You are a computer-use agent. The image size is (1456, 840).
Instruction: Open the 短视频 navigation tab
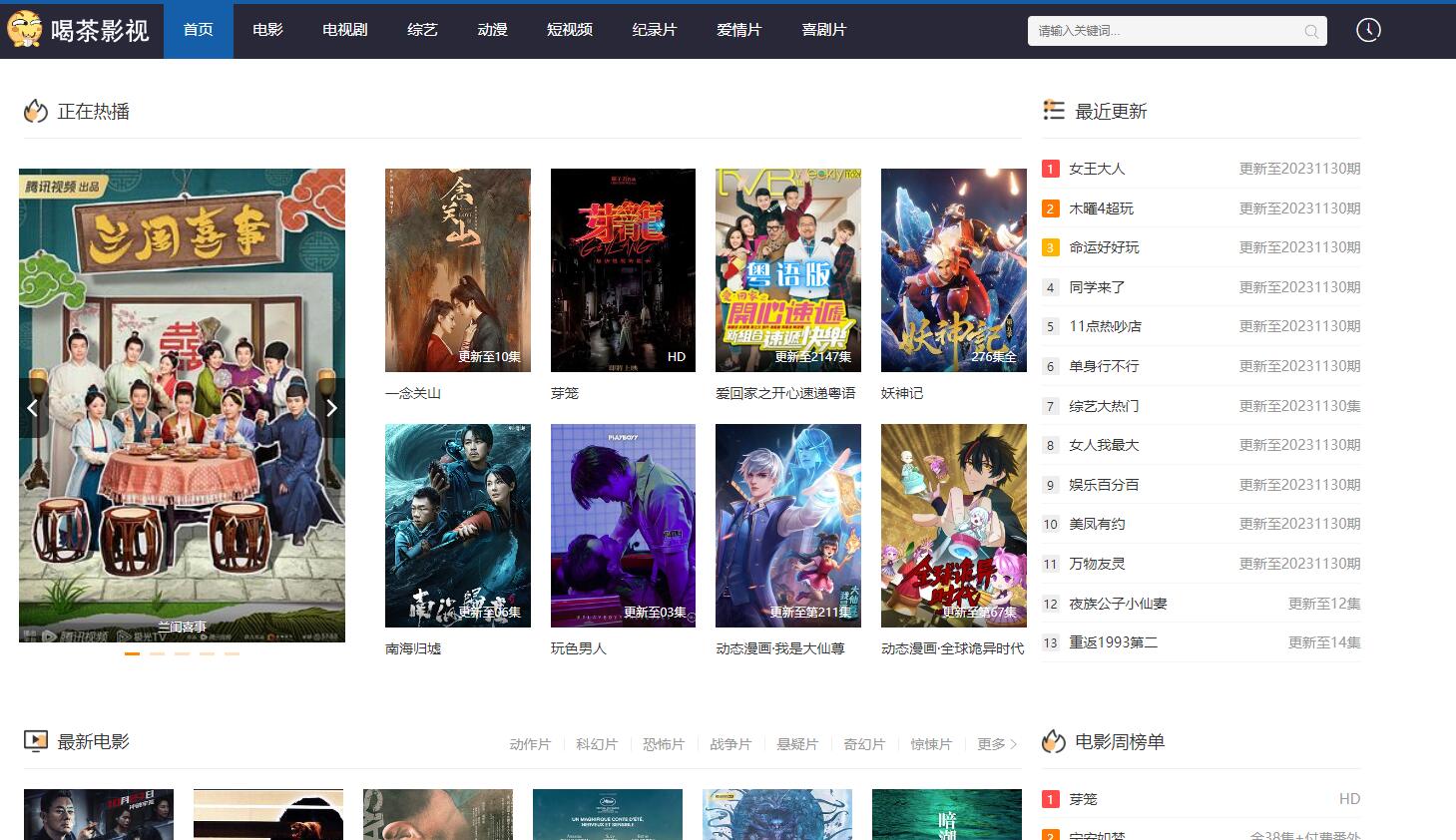570,30
